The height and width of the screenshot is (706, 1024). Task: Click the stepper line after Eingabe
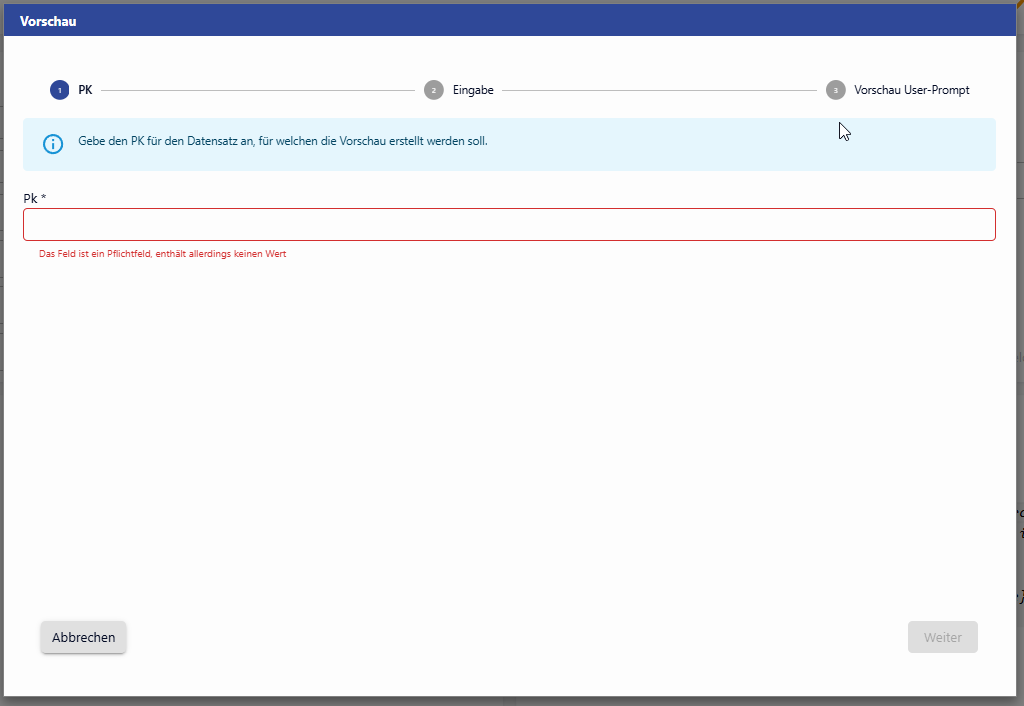pos(659,90)
